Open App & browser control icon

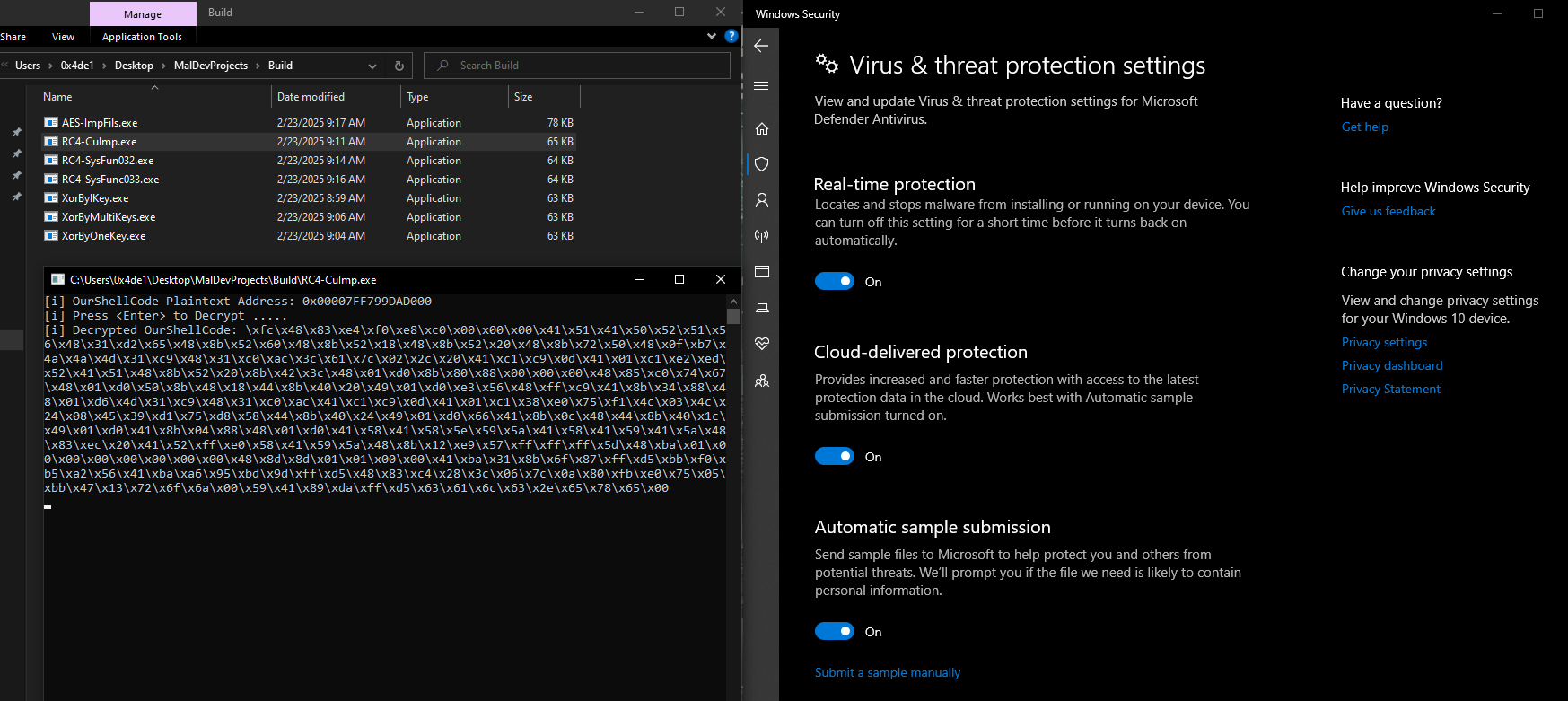[761, 272]
